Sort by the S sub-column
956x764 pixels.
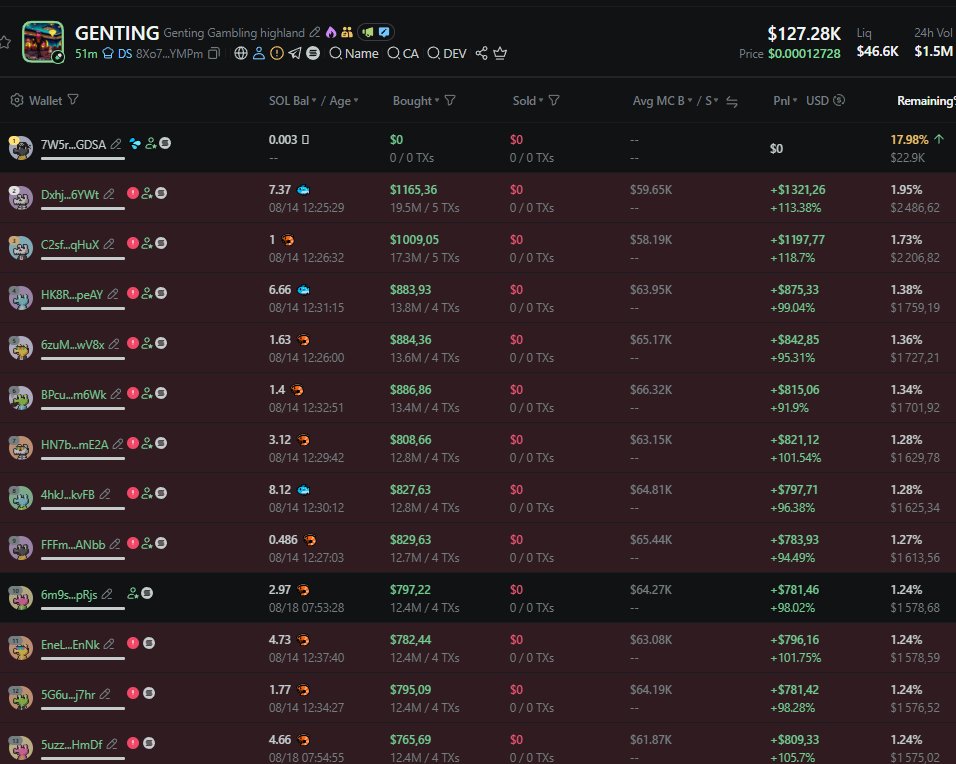click(712, 101)
